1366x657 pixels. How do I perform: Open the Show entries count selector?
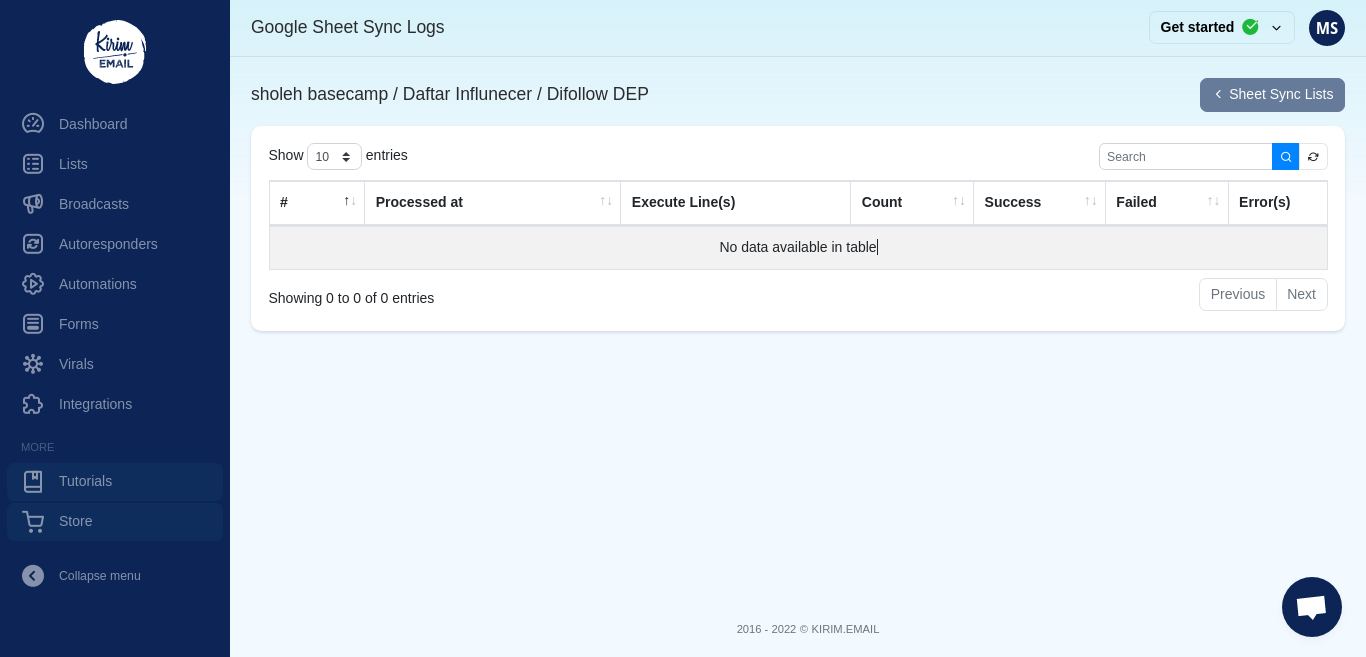pyautogui.click(x=334, y=157)
